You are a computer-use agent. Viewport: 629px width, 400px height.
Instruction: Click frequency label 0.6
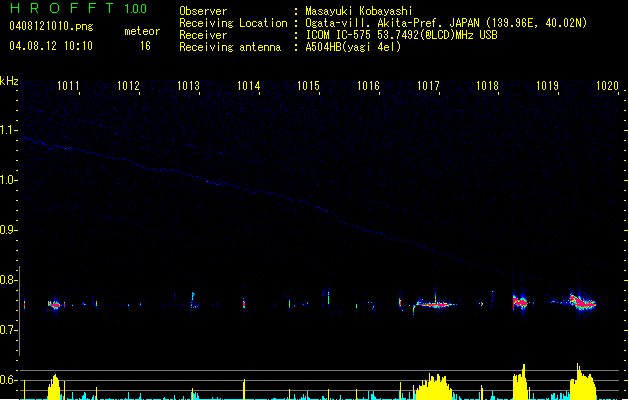tap(8, 380)
